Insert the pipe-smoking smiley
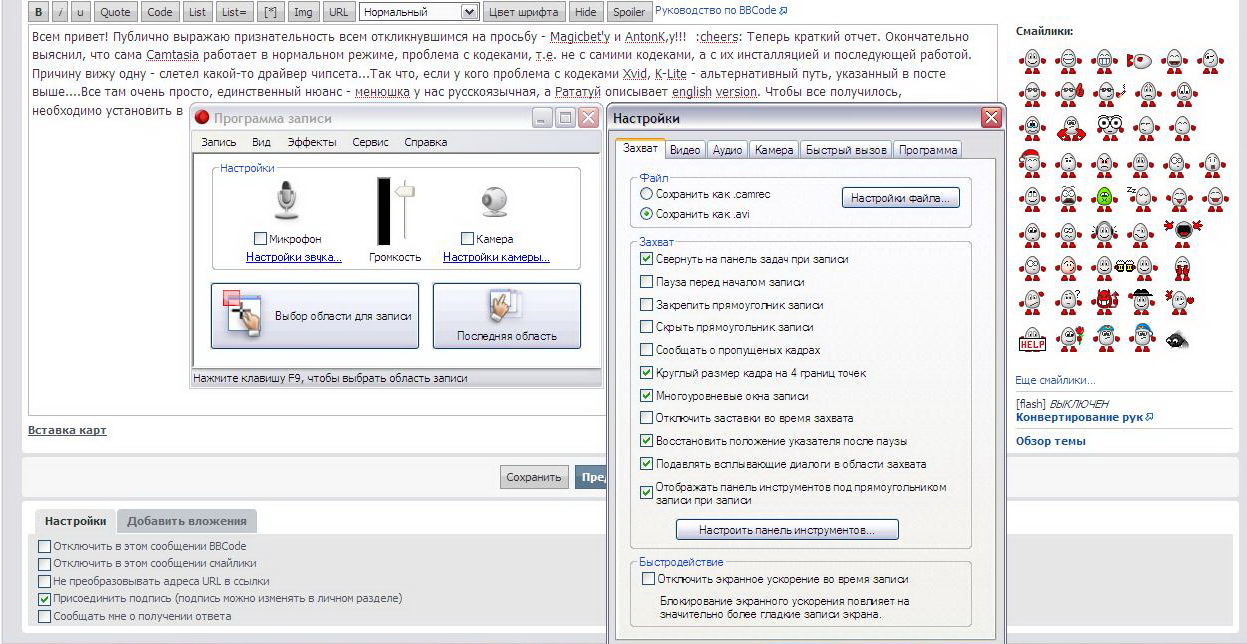Image resolution: width=1247 pixels, height=644 pixels. pos(1109,94)
